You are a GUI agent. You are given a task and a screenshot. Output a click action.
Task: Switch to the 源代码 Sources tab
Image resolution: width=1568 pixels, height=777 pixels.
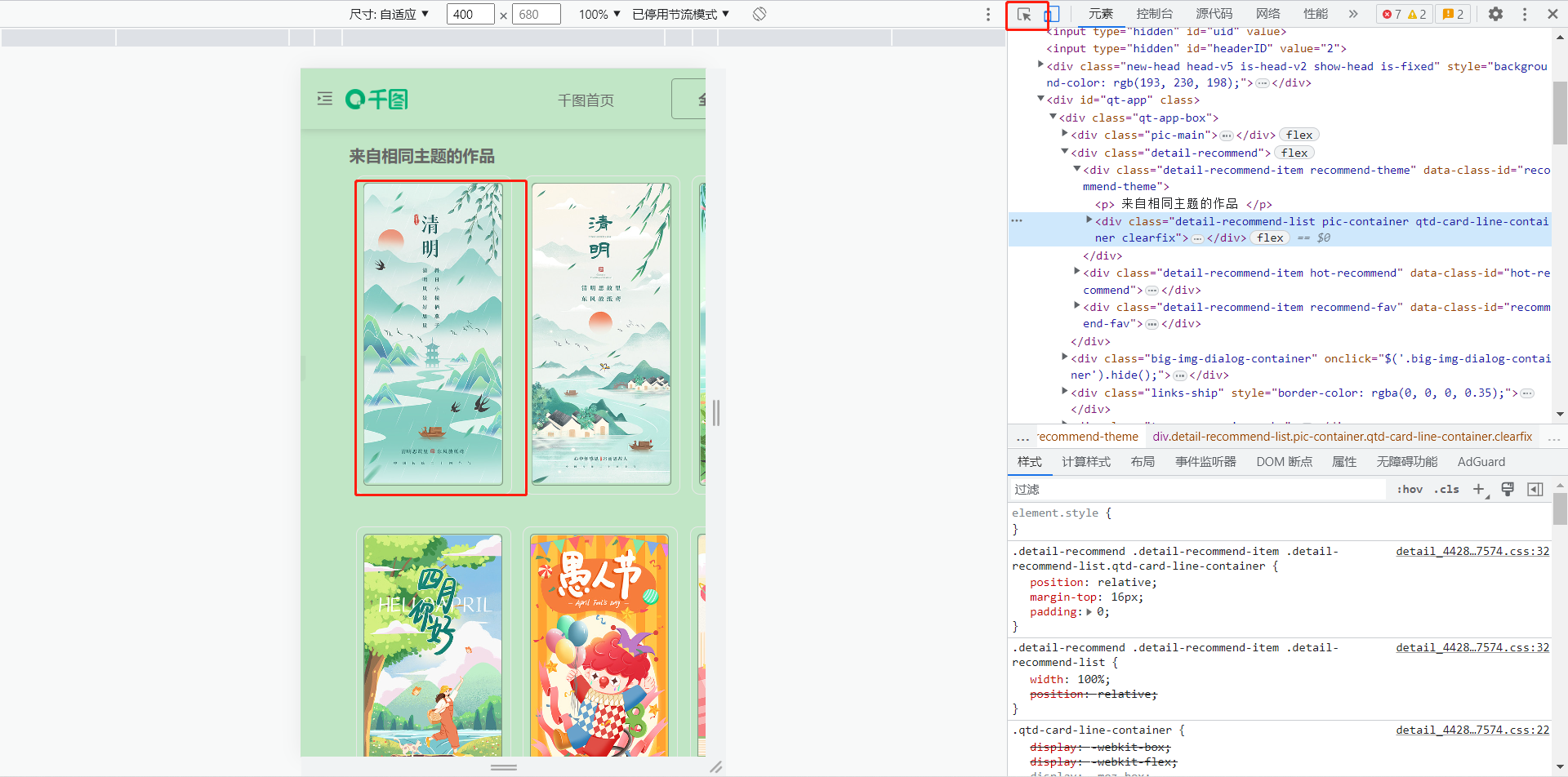(x=1214, y=14)
